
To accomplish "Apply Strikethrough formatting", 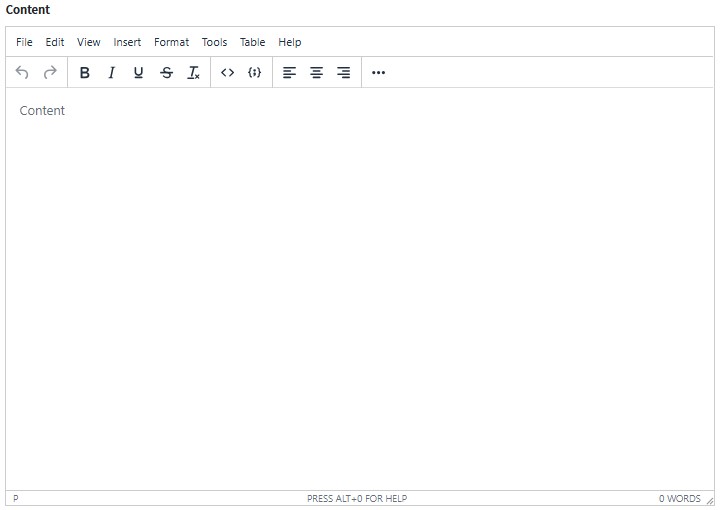I will (166, 73).
